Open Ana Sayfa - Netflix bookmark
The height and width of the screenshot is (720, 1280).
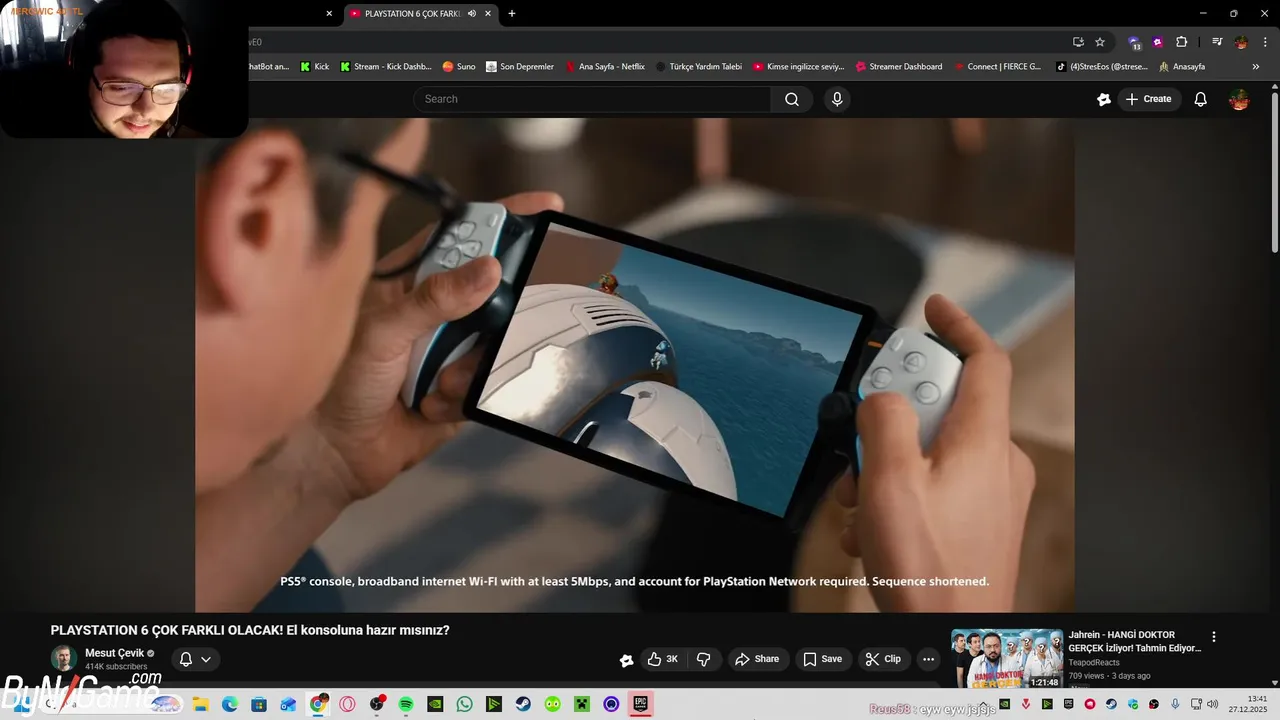pyautogui.click(x=605, y=67)
